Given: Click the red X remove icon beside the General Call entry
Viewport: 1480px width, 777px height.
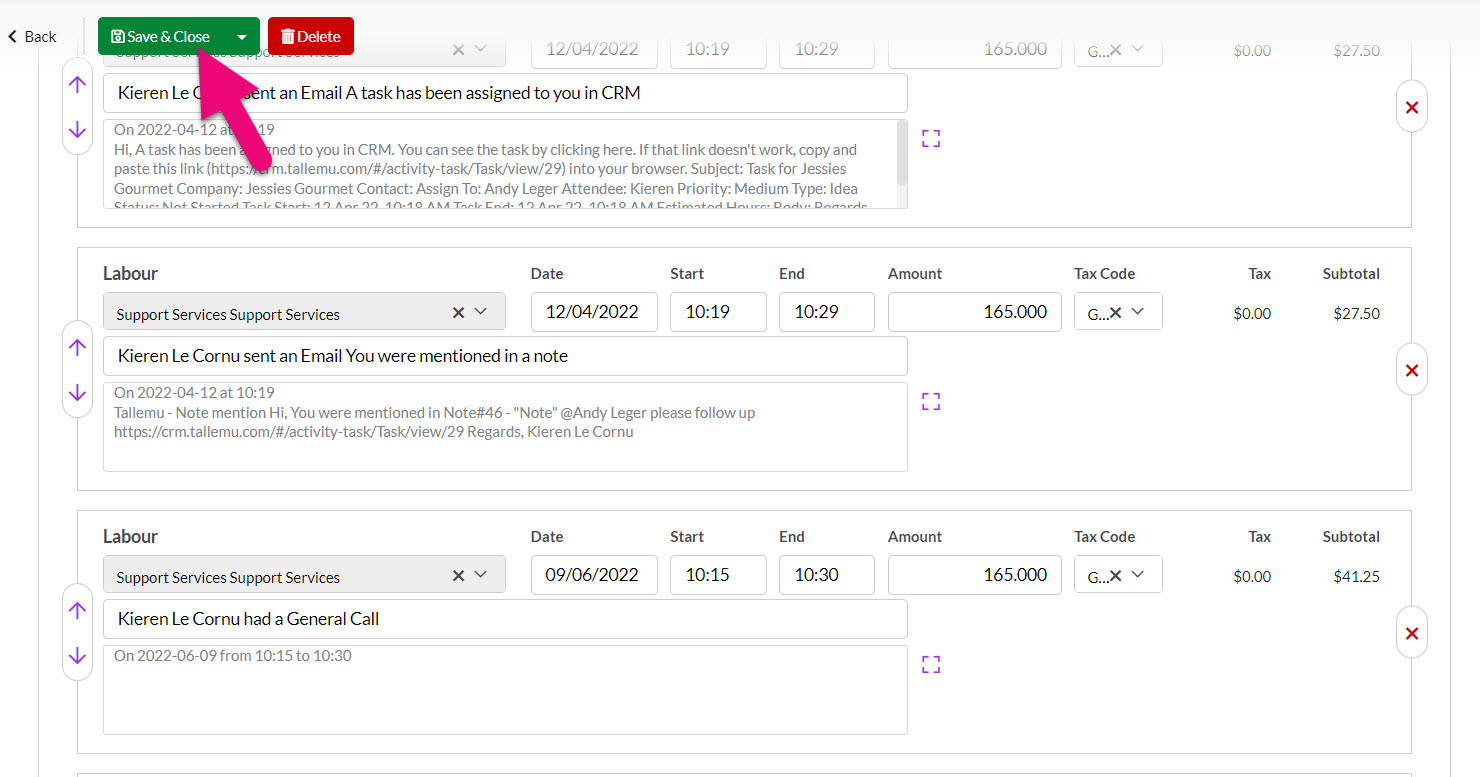Looking at the screenshot, I should [1411, 633].
